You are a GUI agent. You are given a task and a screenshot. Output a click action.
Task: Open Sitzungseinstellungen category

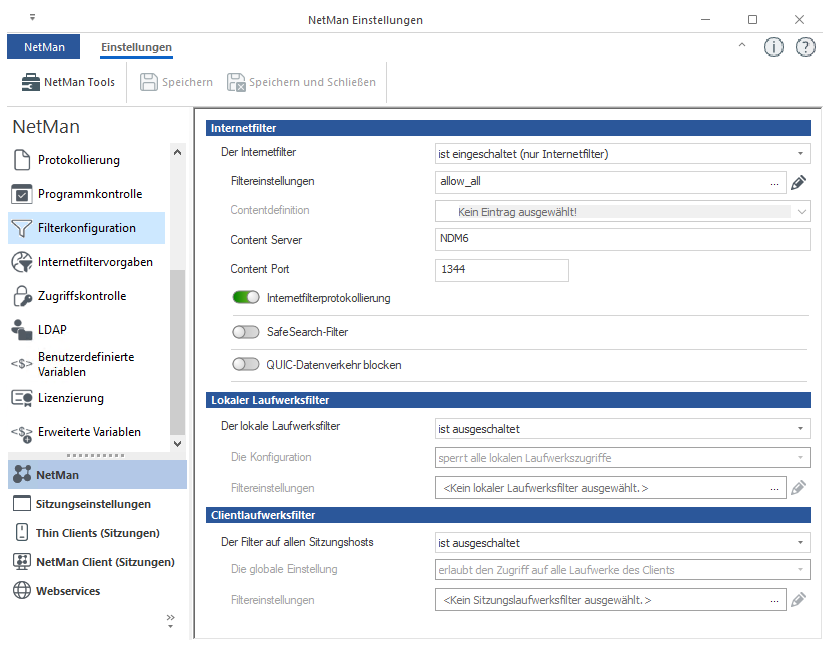[93, 504]
